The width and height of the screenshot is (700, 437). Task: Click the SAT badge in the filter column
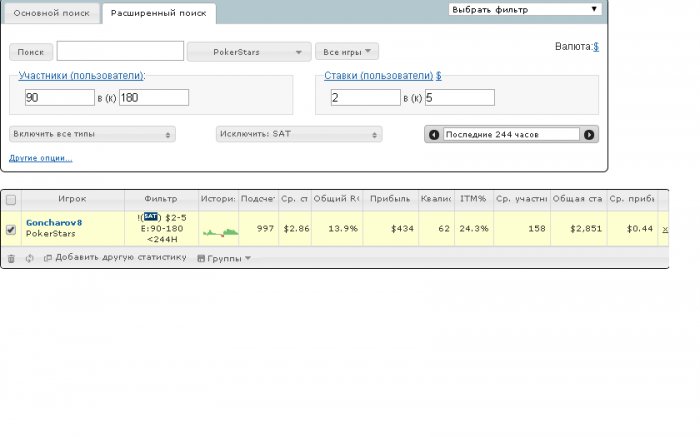pos(151,217)
